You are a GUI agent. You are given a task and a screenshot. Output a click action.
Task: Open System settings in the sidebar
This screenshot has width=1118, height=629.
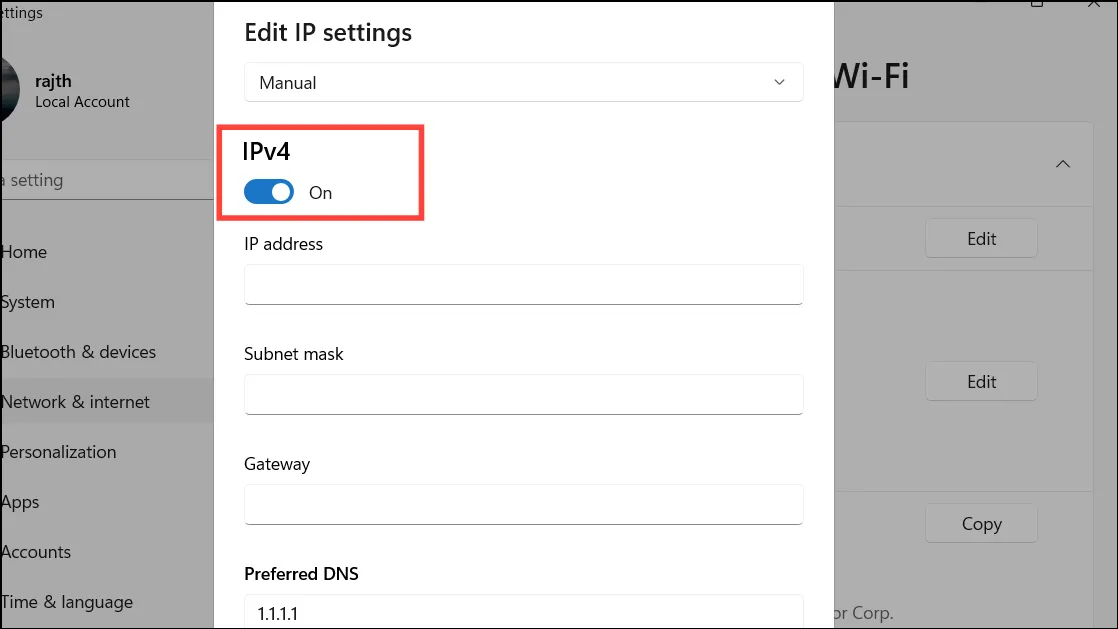coord(28,302)
